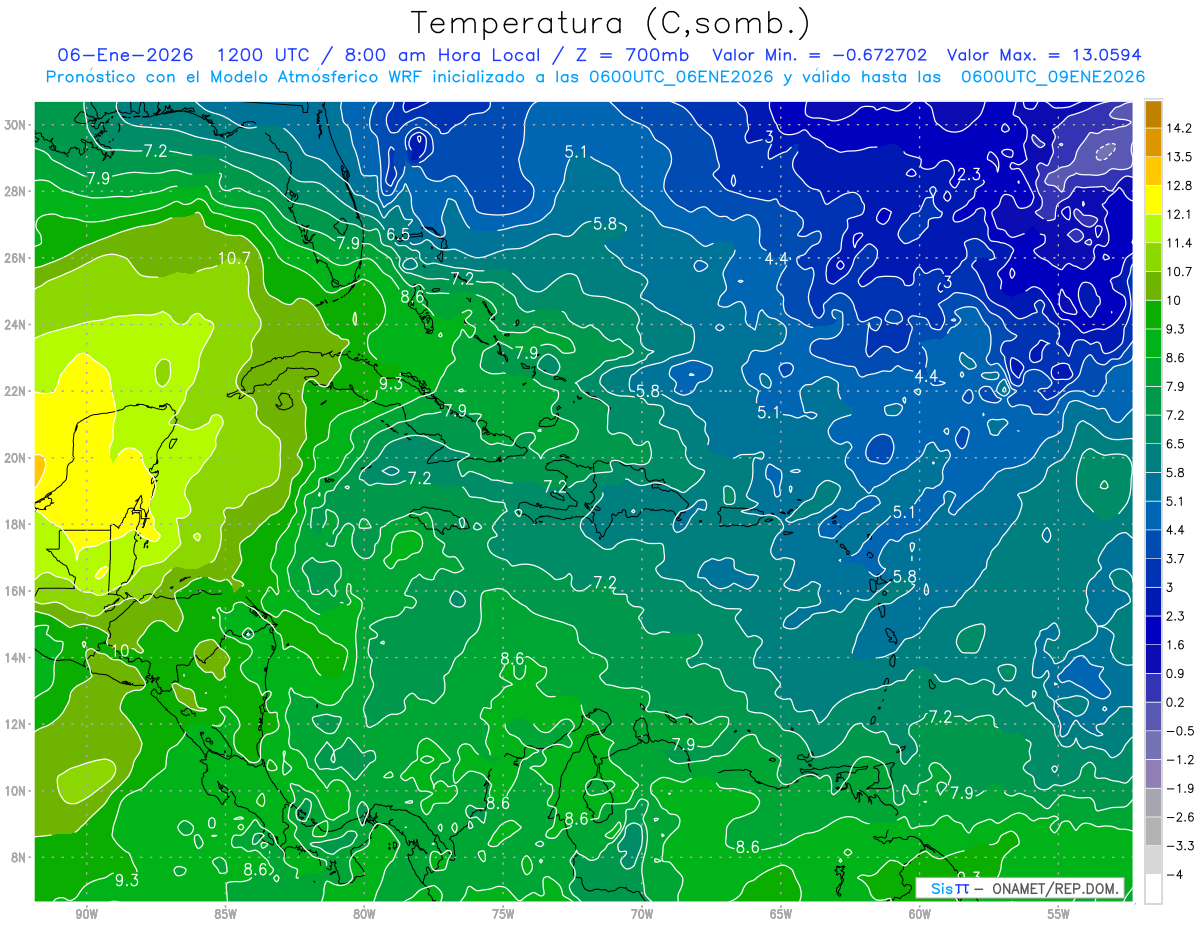Click the "11.4" color scale label
Image resolution: width=1200 pixels, height=927 pixels.
click(x=1179, y=243)
